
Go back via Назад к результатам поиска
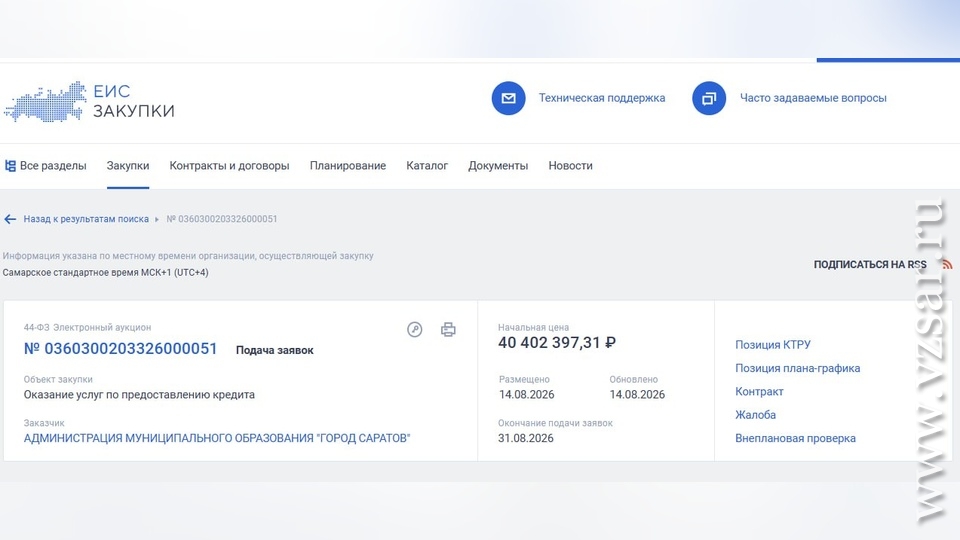coord(86,219)
